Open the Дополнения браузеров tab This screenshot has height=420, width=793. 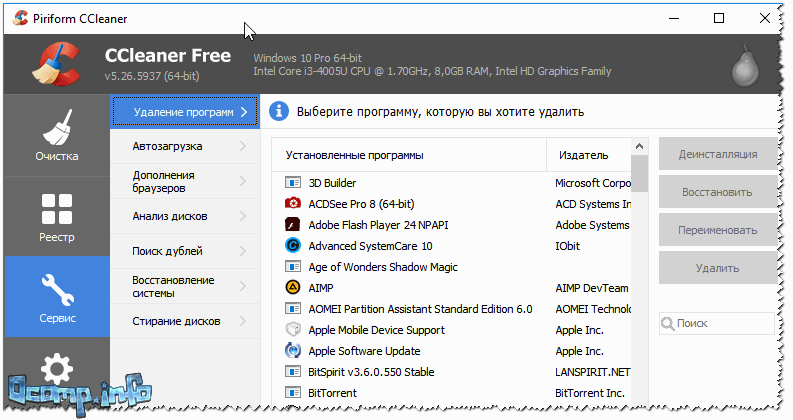pyautogui.click(x=185, y=181)
